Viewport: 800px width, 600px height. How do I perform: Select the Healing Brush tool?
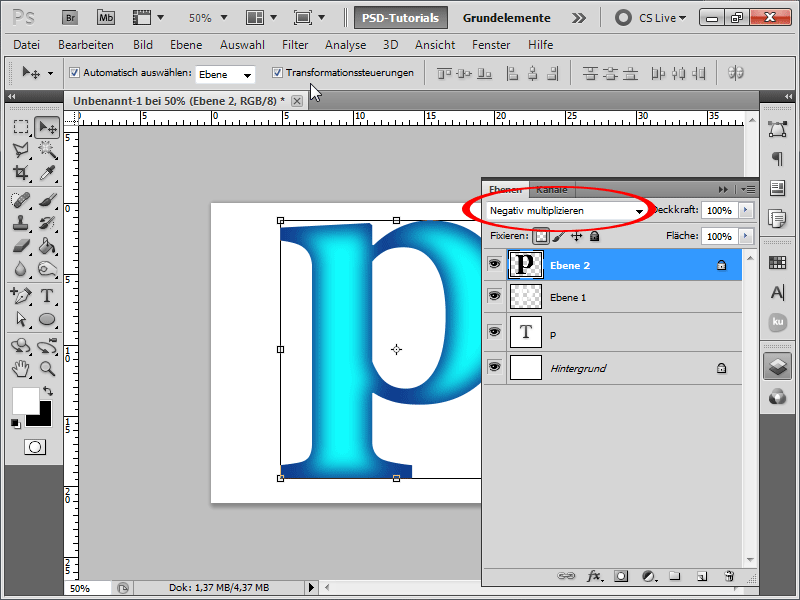pos(21,200)
